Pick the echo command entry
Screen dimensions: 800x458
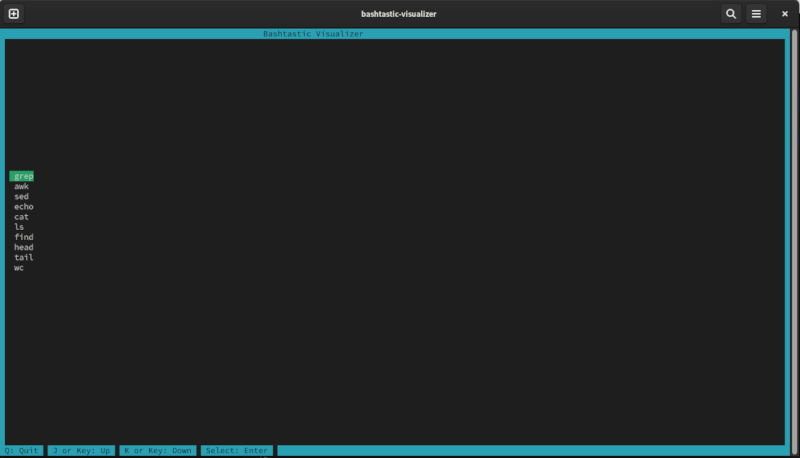coord(23,207)
